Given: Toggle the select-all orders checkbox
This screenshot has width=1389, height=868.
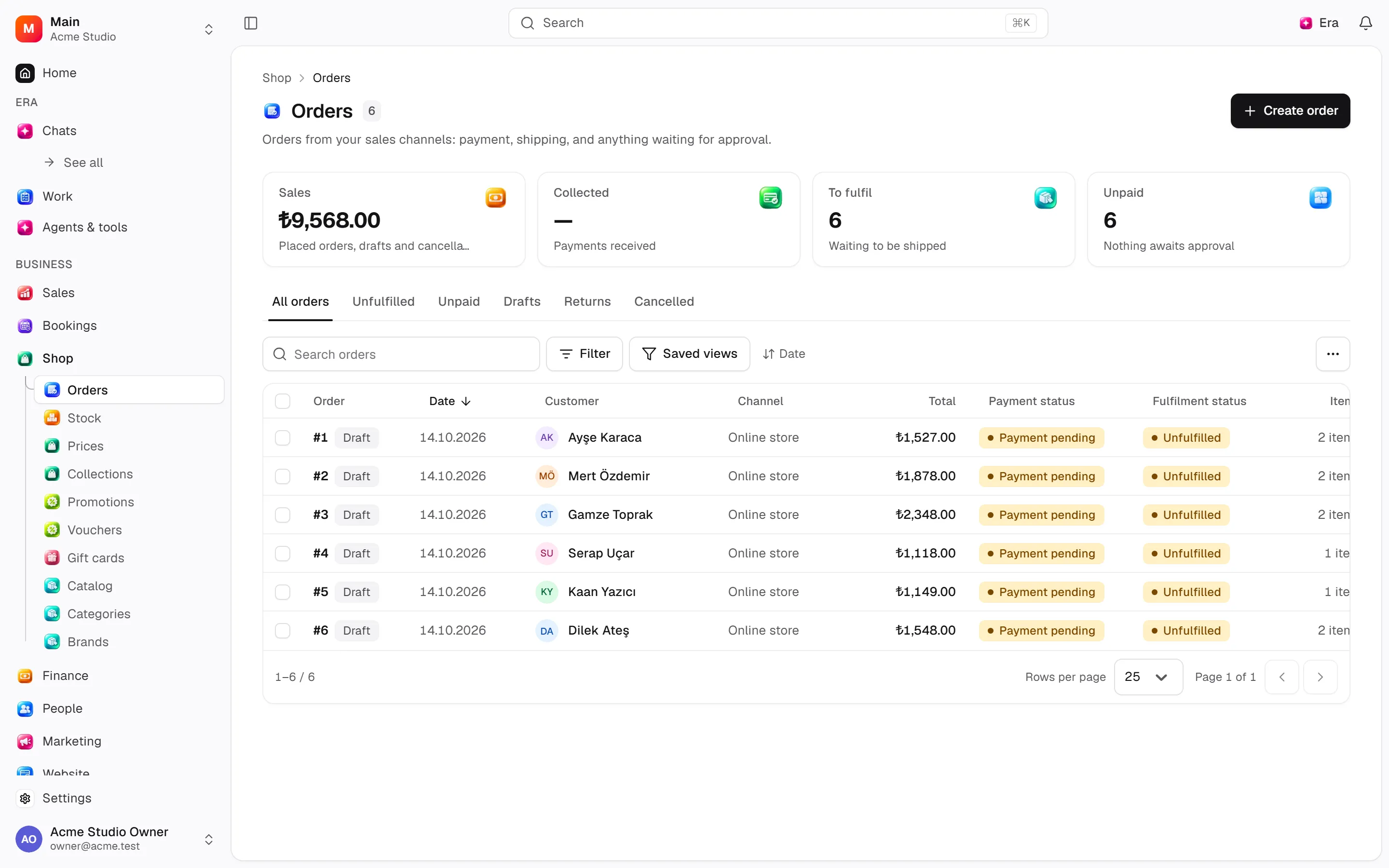Looking at the screenshot, I should coord(283,401).
